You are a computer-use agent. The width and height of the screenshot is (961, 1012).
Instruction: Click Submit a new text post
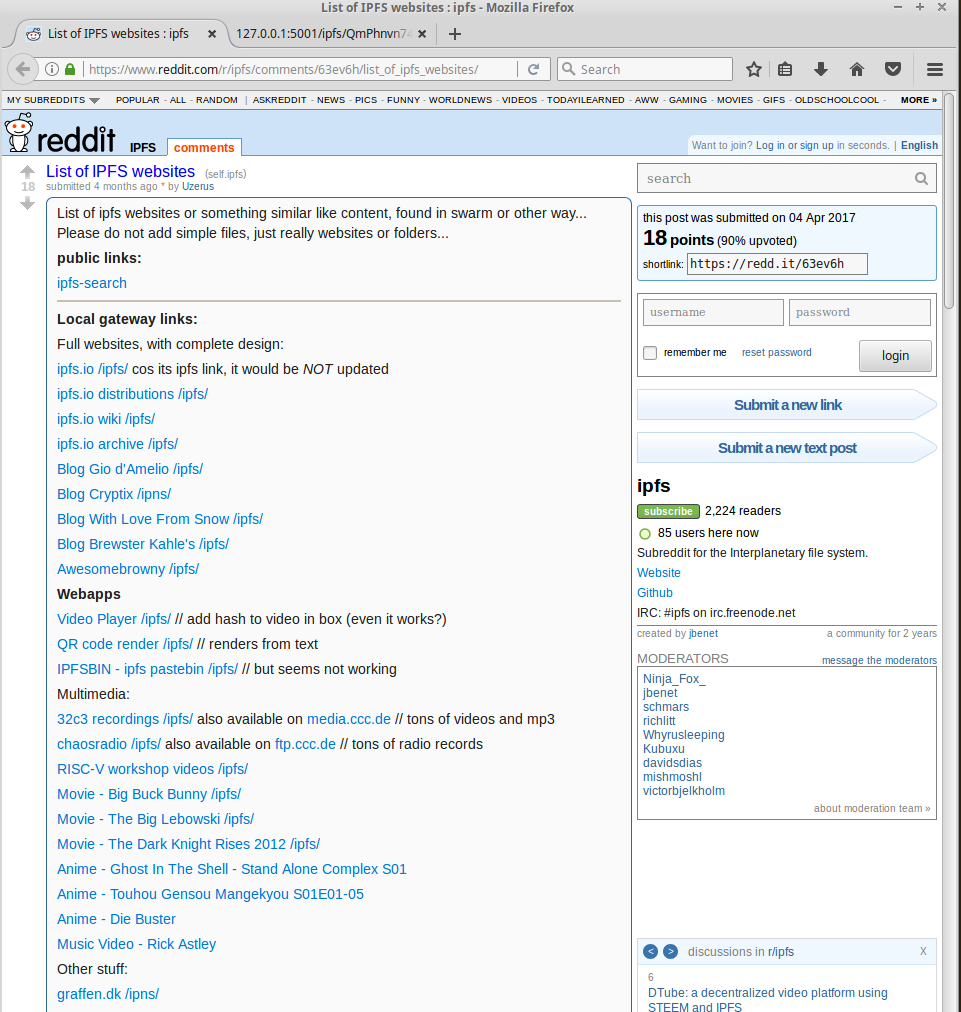(787, 448)
